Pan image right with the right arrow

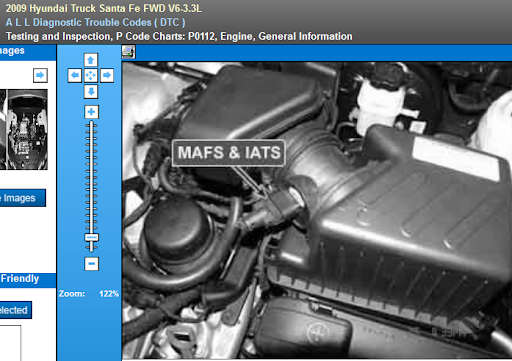point(107,75)
